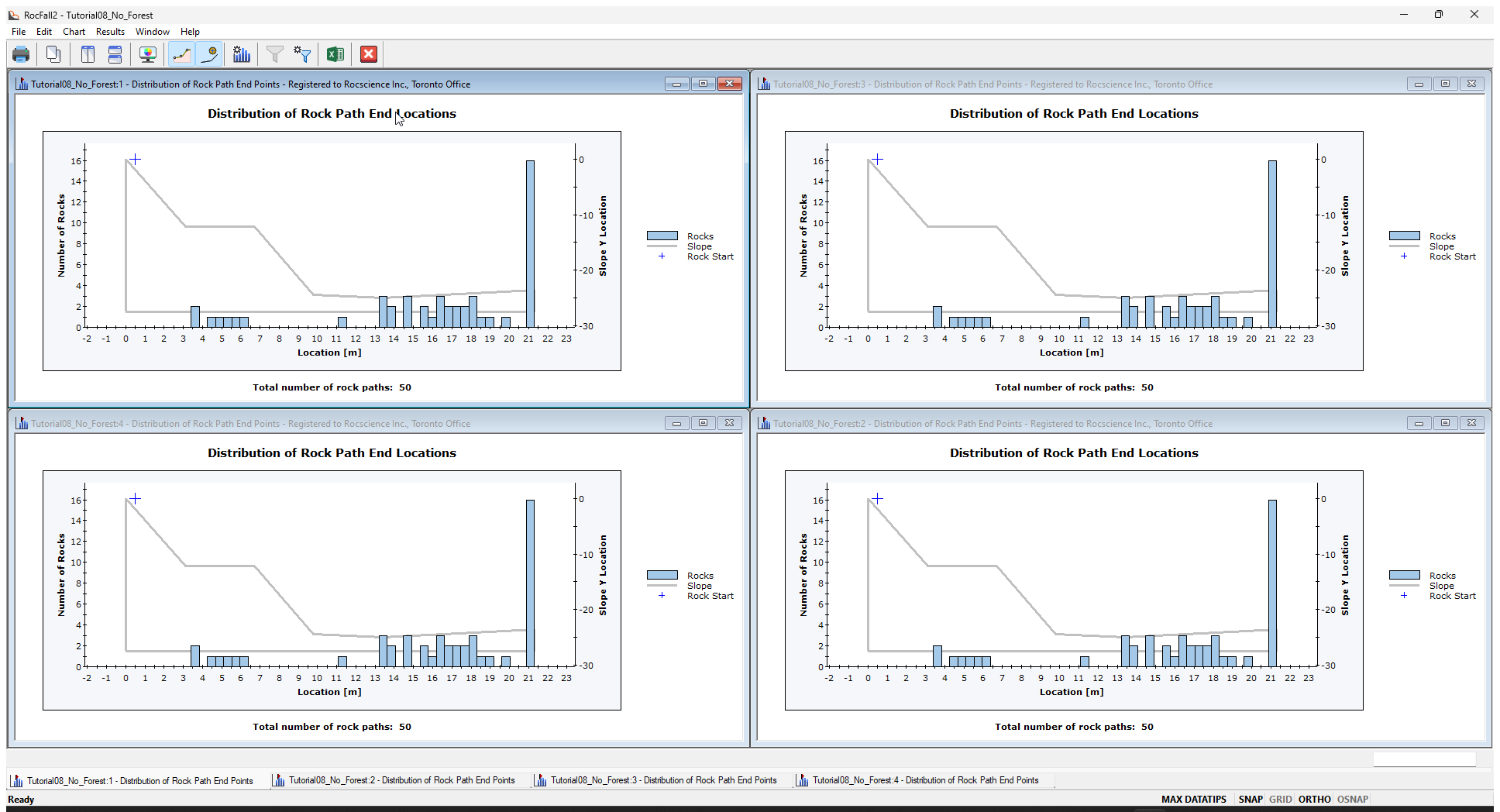Screen dimensions: 1500x812
Task: Open the Results menu
Action: (x=110, y=32)
